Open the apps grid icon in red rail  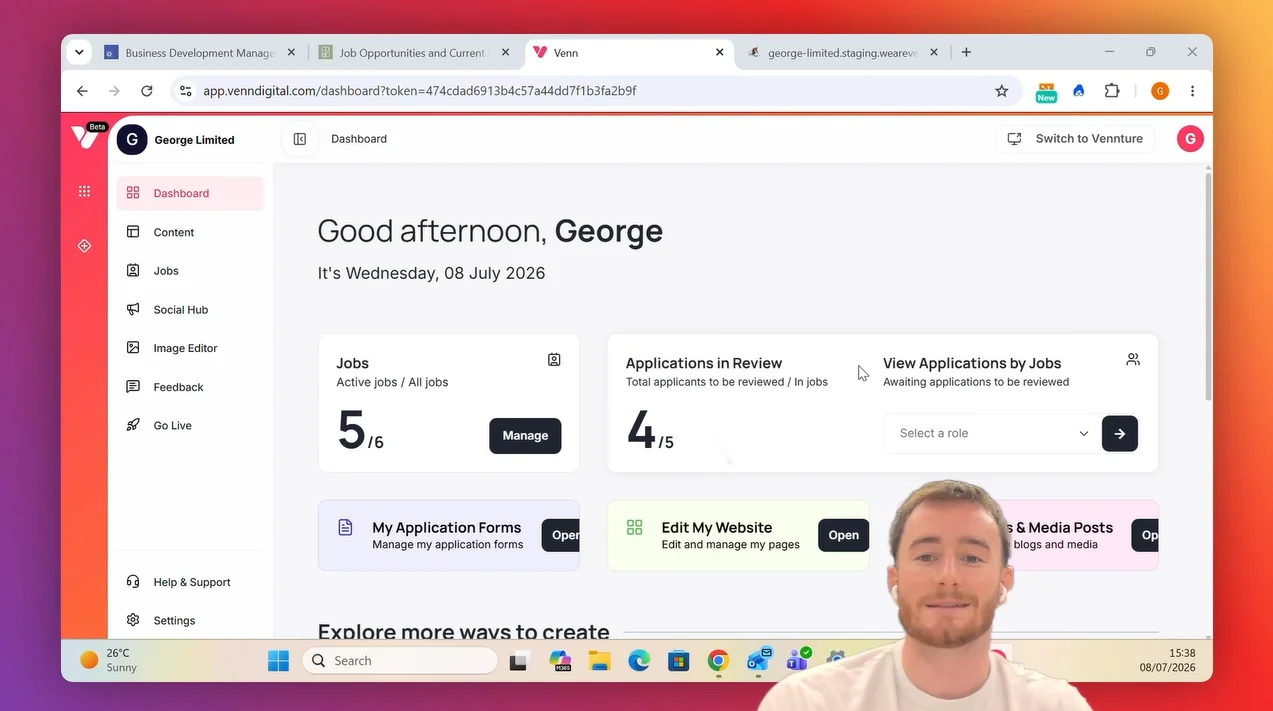[x=84, y=191]
